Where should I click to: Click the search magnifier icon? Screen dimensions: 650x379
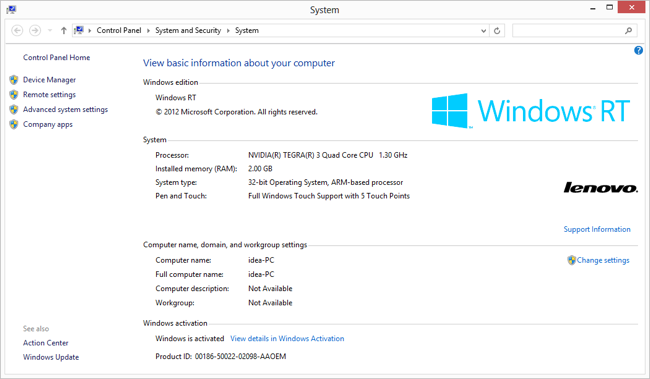click(628, 31)
